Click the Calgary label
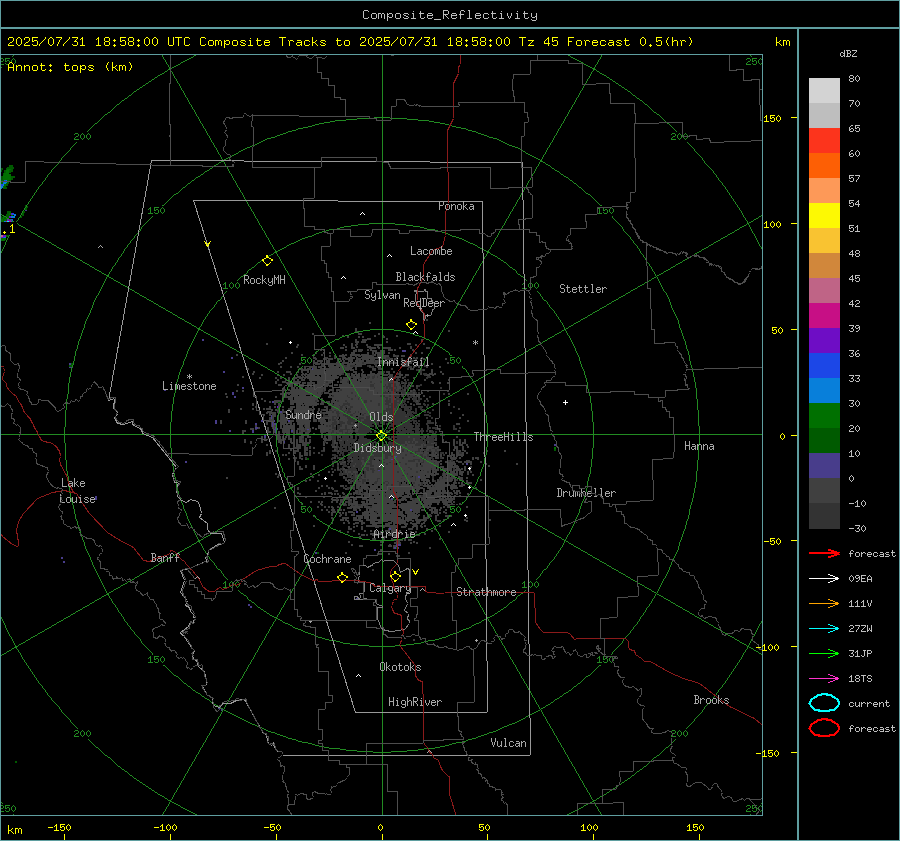Viewport: 900px width, 841px height. click(x=390, y=588)
